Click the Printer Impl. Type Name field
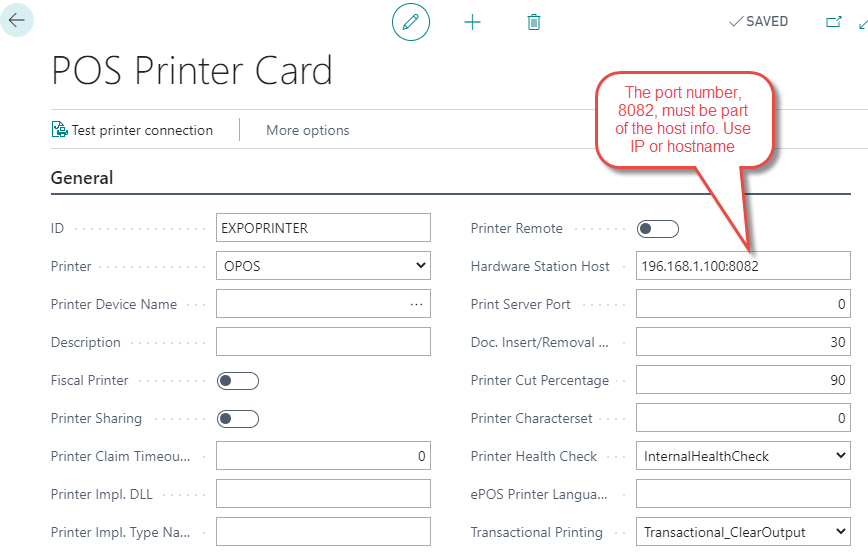The width and height of the screenshot is (868, 555). pos(323,532)
